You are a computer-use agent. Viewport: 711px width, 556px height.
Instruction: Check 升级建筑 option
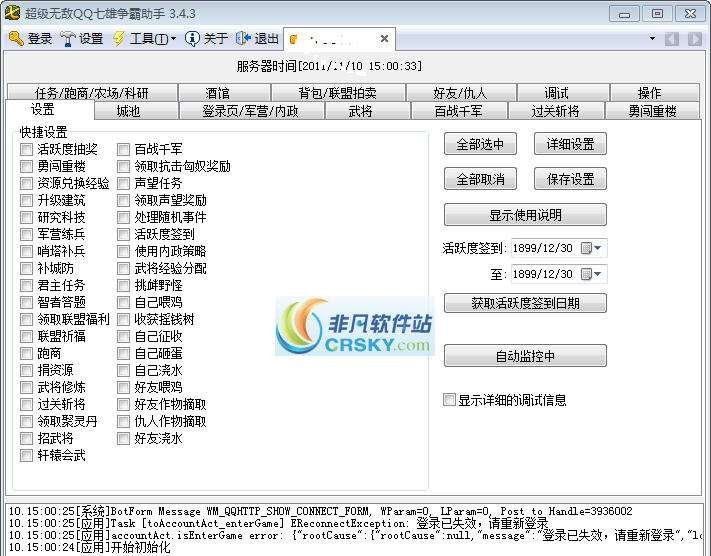click(26, 200)
